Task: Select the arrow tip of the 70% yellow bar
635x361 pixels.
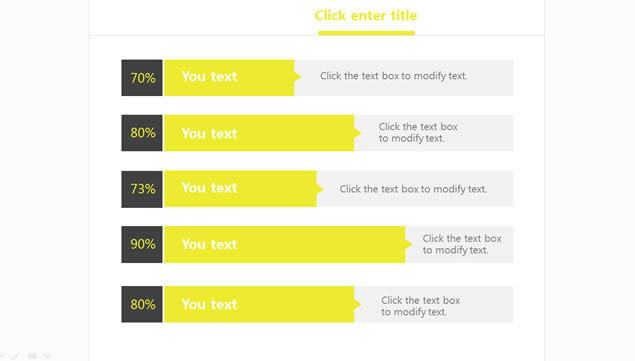Action: (298, 77)
